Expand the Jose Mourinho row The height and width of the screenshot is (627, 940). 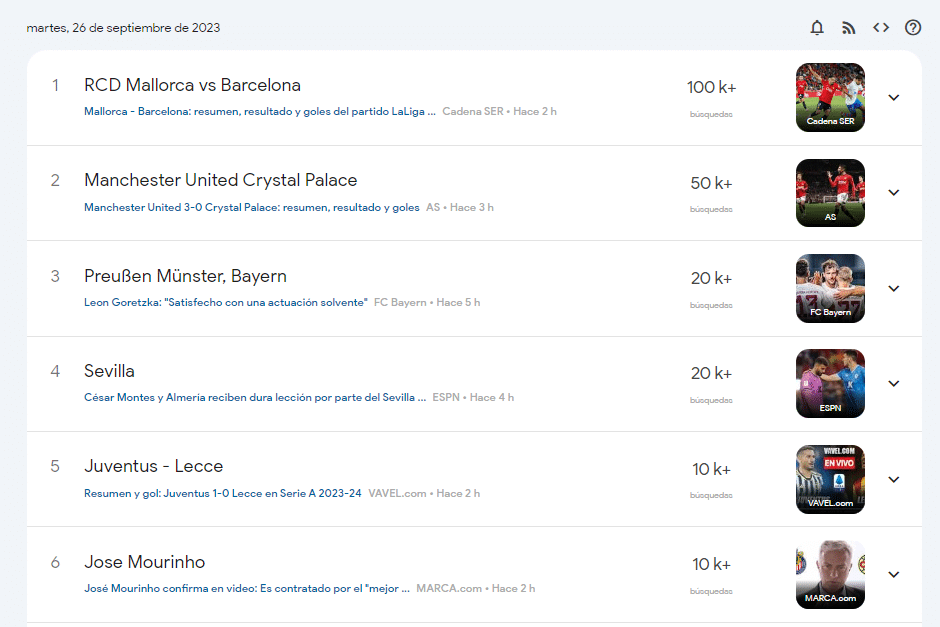click(x=894, y=574)
